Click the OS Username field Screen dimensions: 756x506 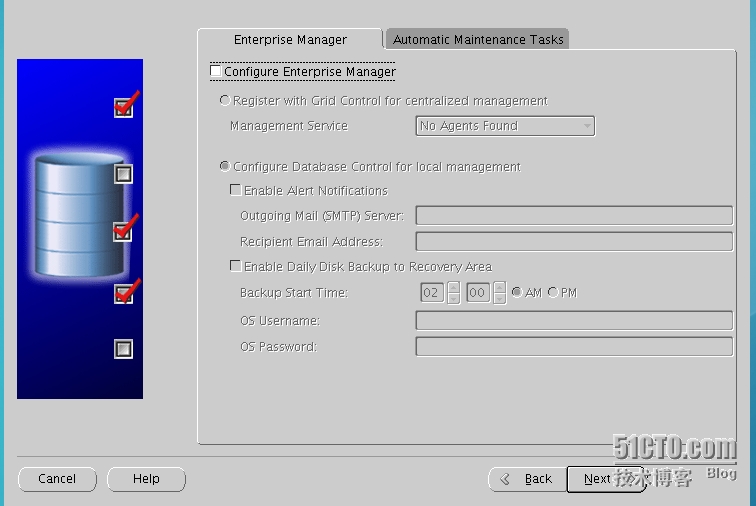click(x=574, y=320)
